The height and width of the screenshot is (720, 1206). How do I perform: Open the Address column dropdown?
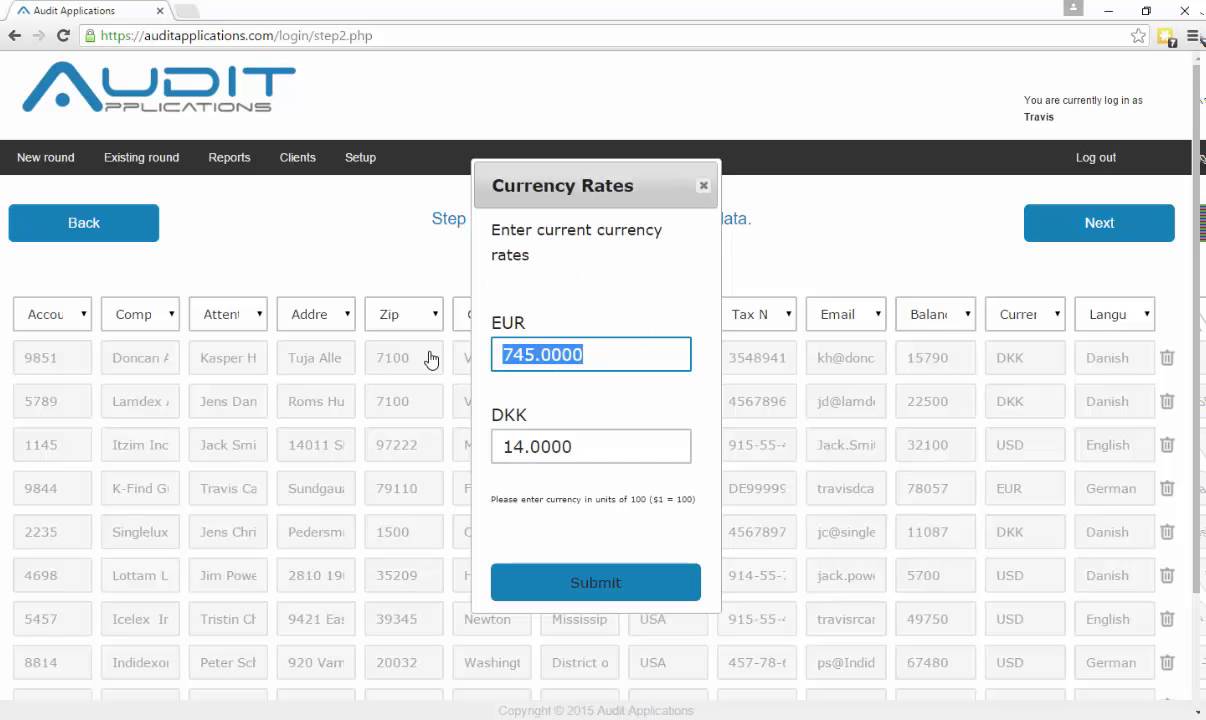click(316, 314)
